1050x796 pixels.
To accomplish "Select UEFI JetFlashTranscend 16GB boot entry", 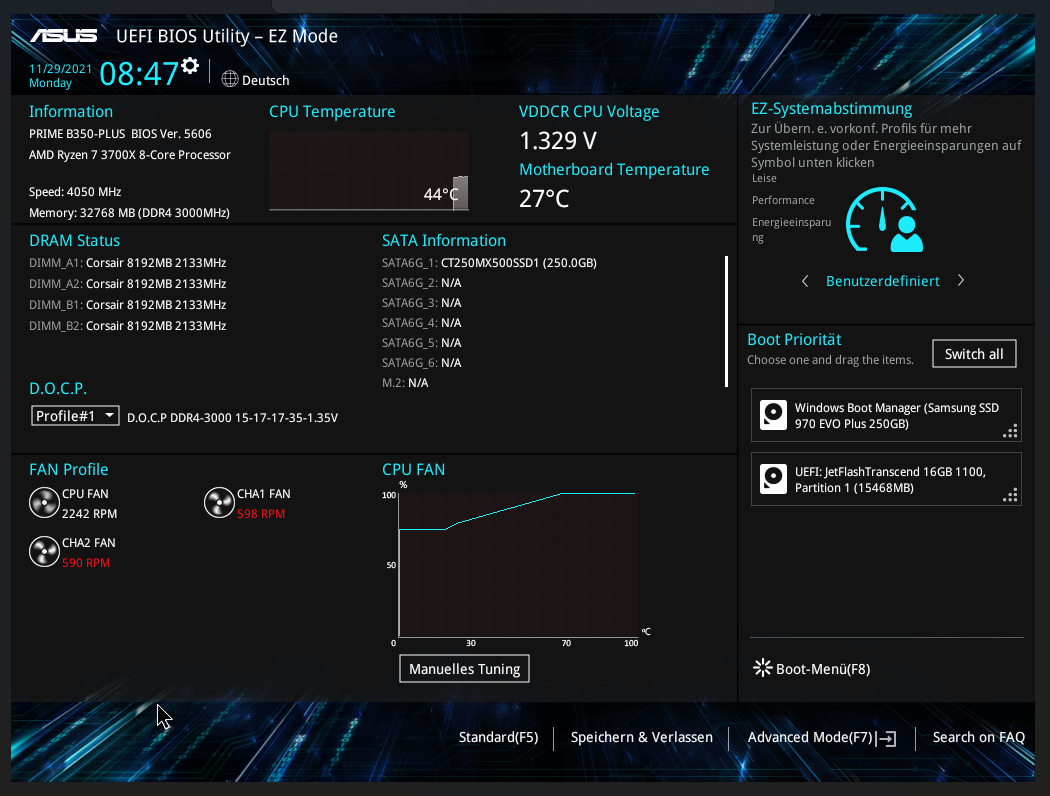I will 886,479.
